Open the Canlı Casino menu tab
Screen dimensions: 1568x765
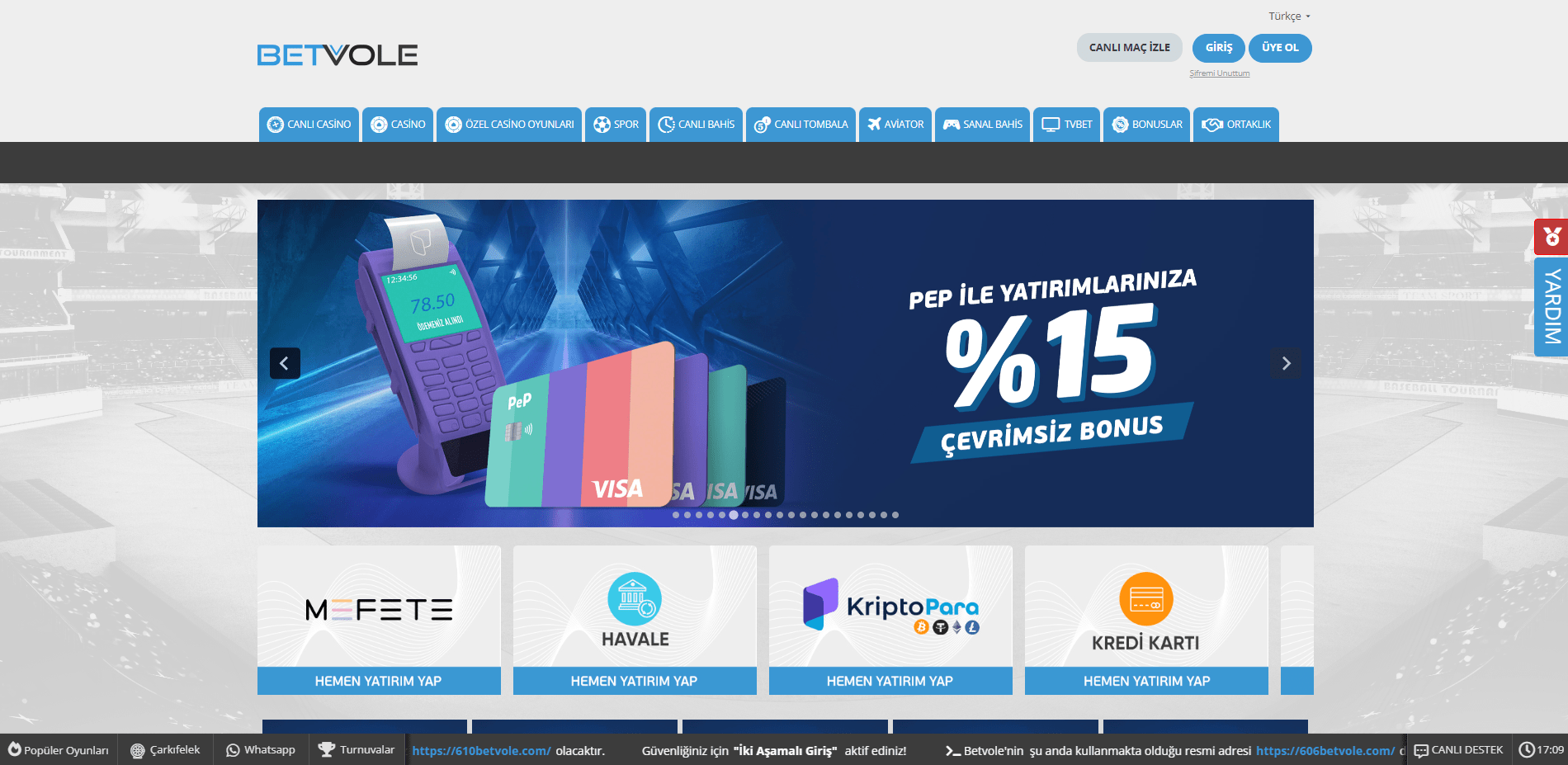pos(309,125)
